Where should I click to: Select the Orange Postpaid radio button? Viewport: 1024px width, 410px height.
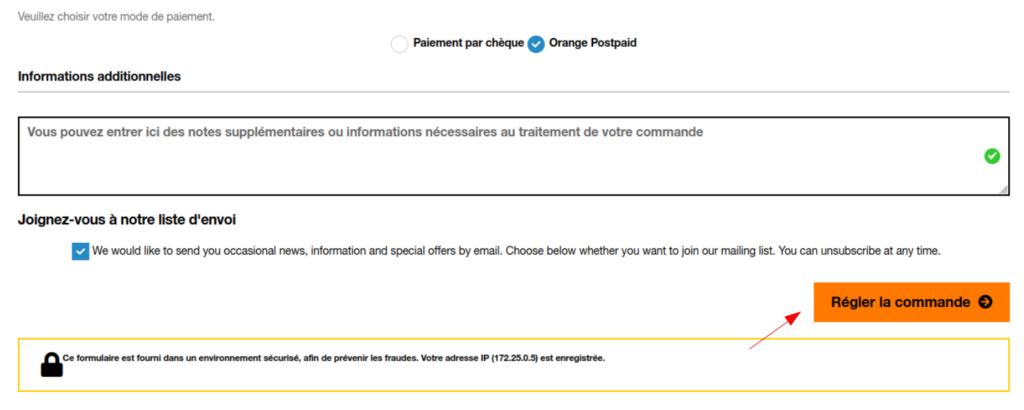click(x=536, y=44)
